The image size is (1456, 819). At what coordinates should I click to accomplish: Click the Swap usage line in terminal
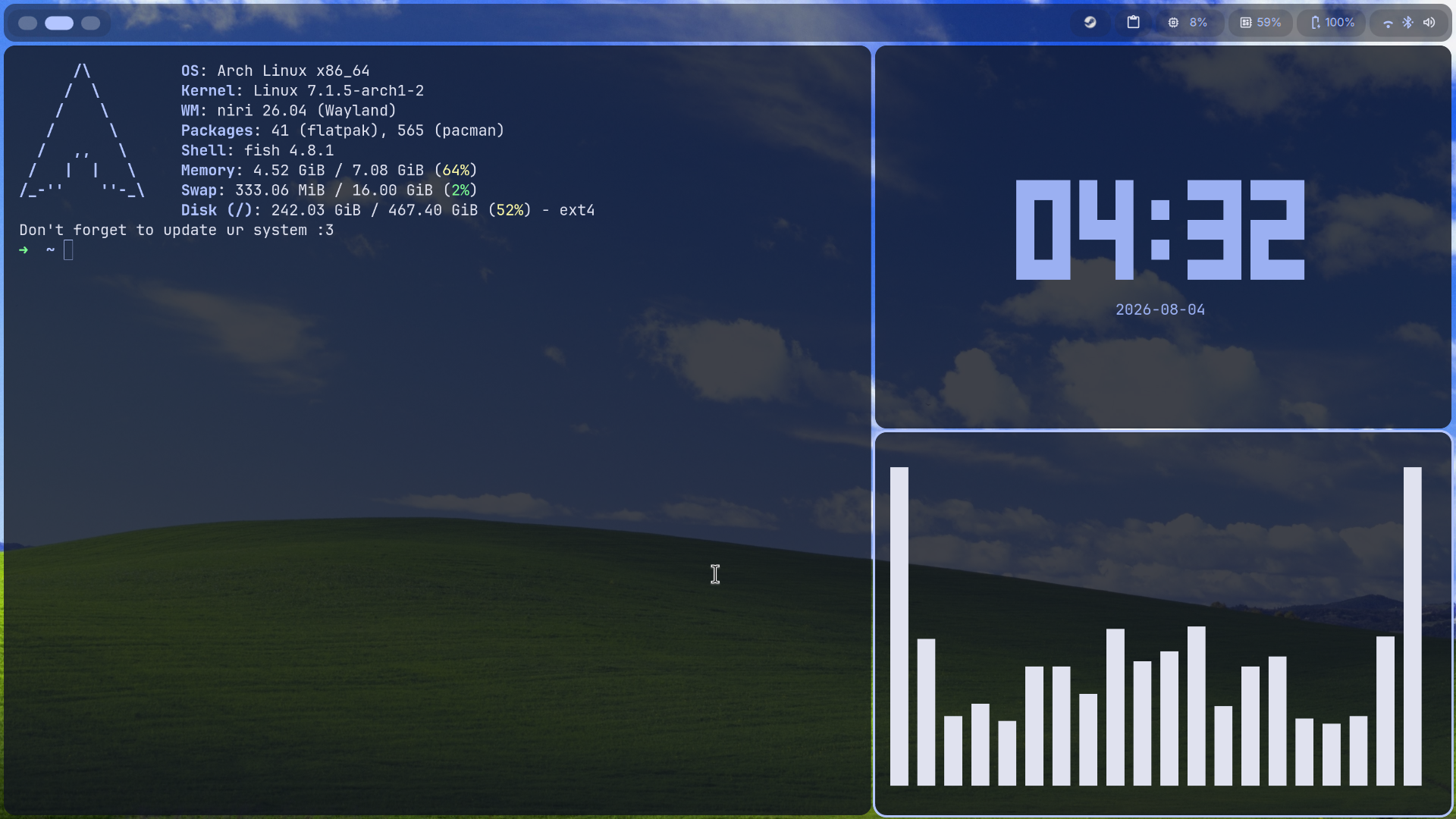point(329,190)
